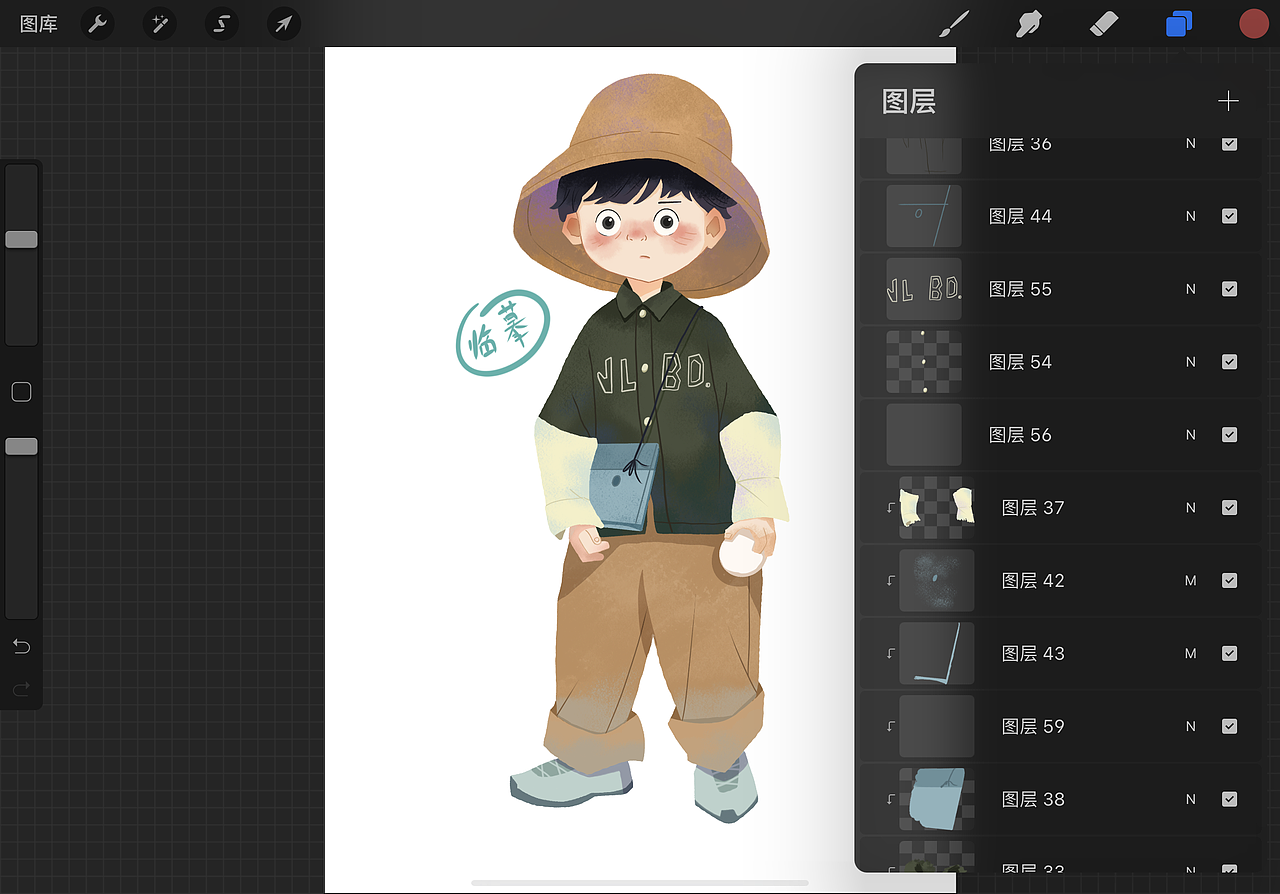Image resolution: width=1280 pixels, height=894 pixels.
Task: Pick the 图层 43 thumbnail with blue line
Action: click(937, 654)
